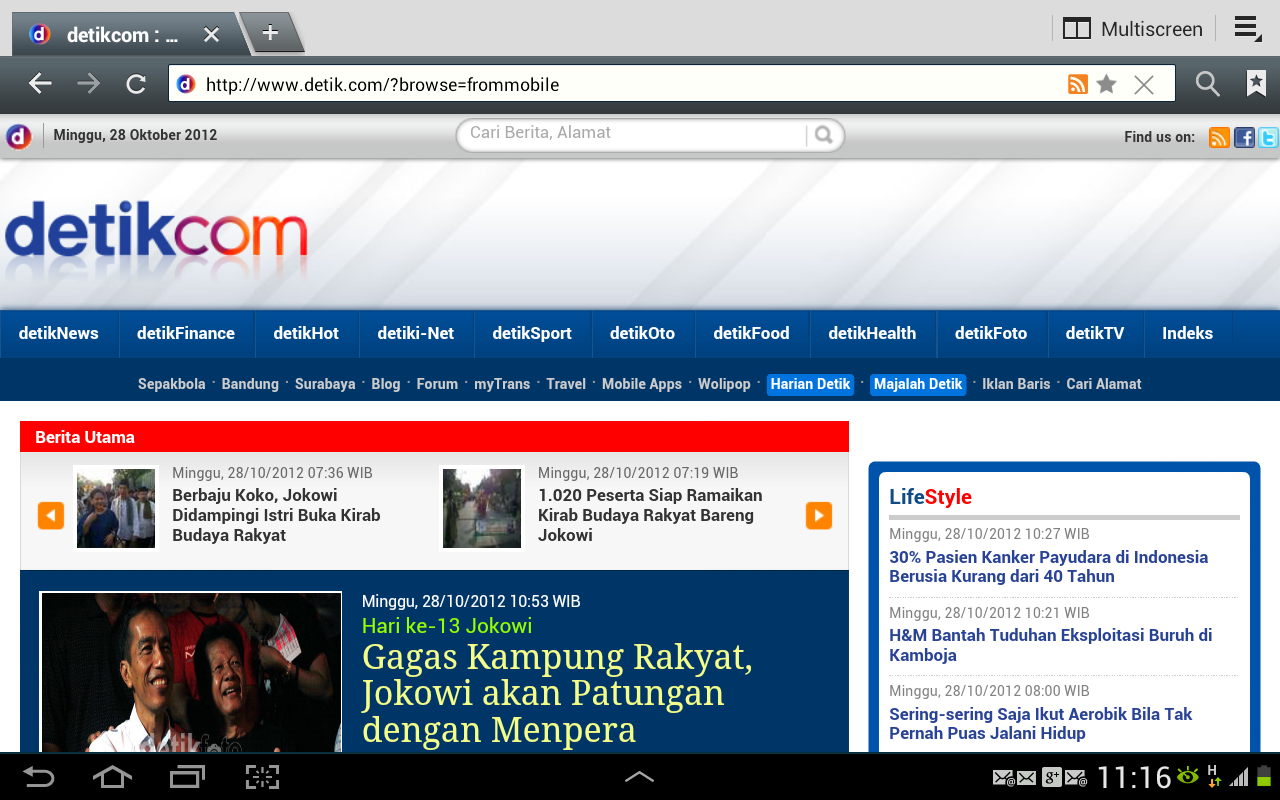Open the browser overflow menu
Screen dimensions: 1280x800
coord(1246,28)
